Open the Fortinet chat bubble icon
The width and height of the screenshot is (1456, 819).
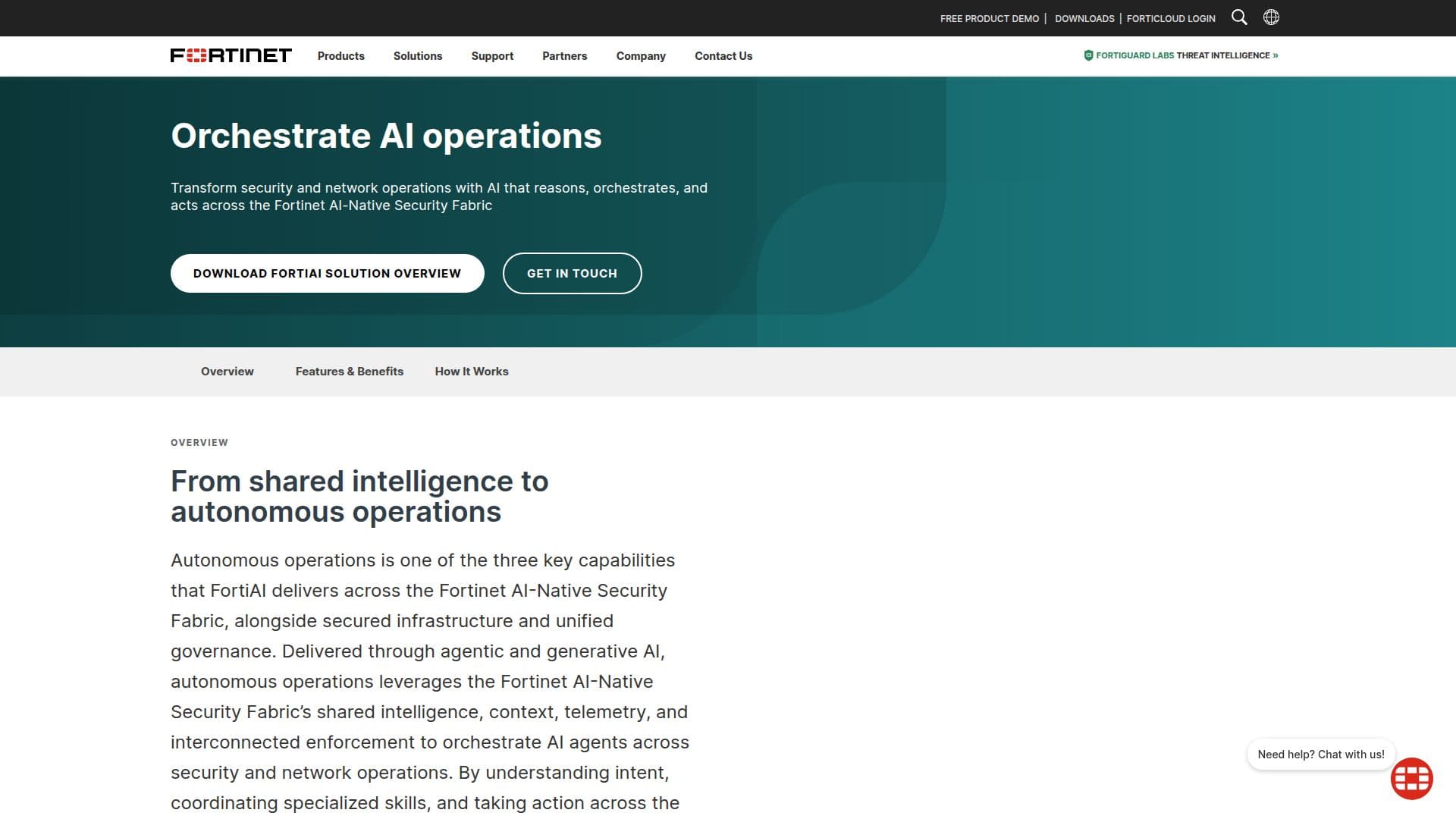click(x=1411, y=778)
